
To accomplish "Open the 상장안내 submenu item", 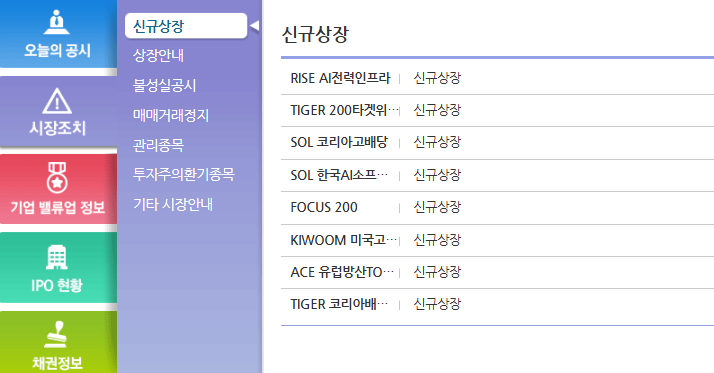I will (x=158, y=56).
